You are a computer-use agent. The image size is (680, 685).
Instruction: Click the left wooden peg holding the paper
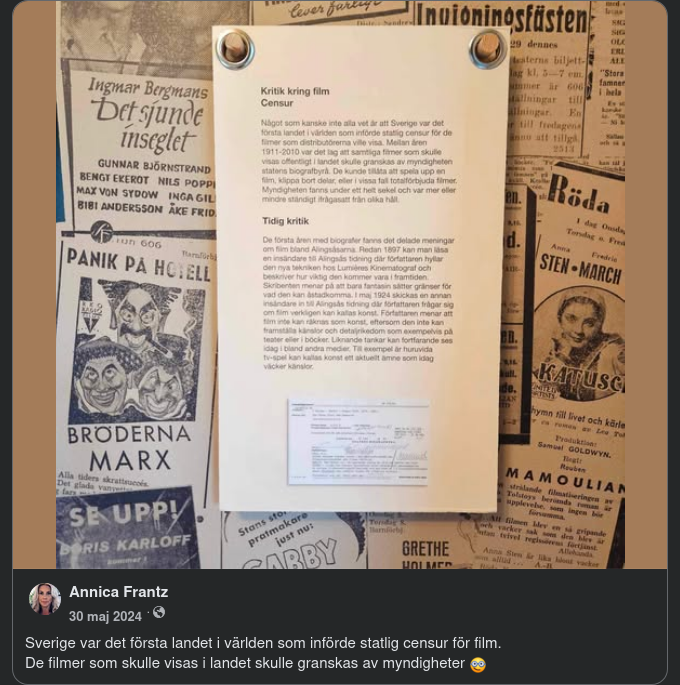(235, 49)
